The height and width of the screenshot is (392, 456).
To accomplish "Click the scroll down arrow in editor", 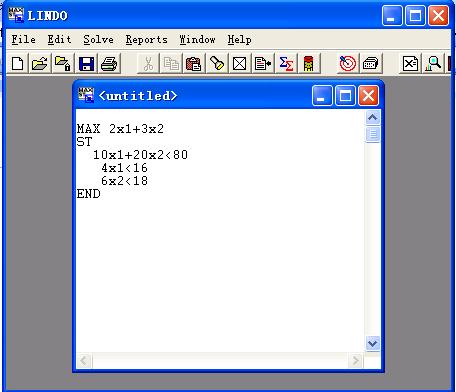I will point(372,343).
